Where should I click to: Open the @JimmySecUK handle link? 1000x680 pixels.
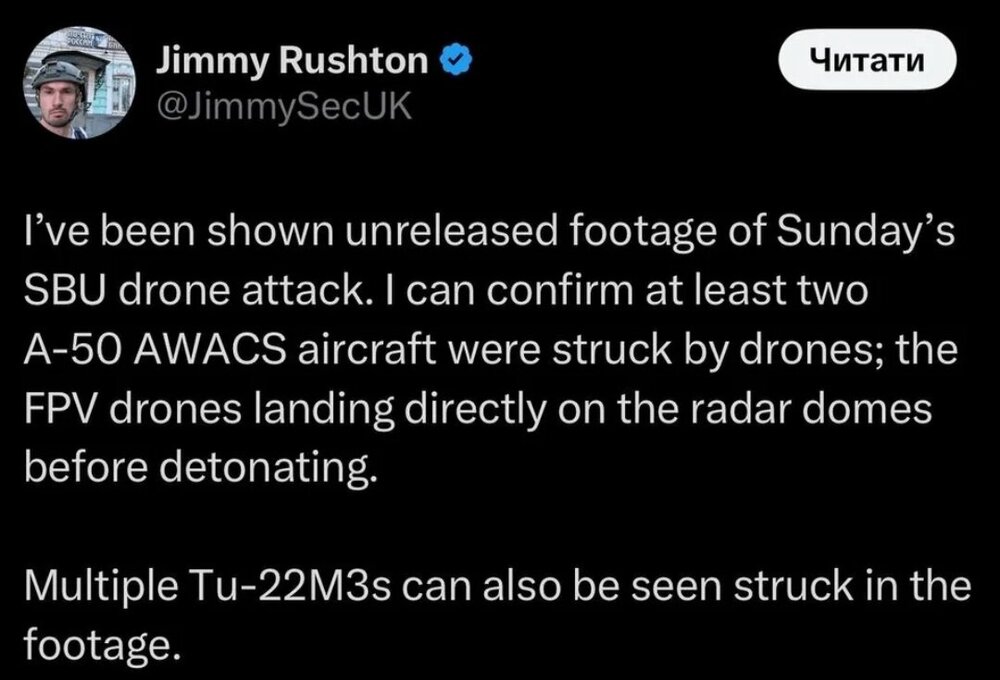pos(283,106)
